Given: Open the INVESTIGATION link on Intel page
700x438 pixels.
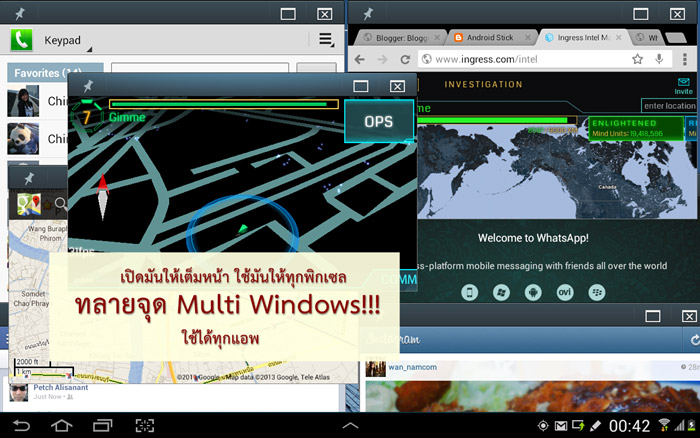Looking at the screenshot, I should pos(483,84).
